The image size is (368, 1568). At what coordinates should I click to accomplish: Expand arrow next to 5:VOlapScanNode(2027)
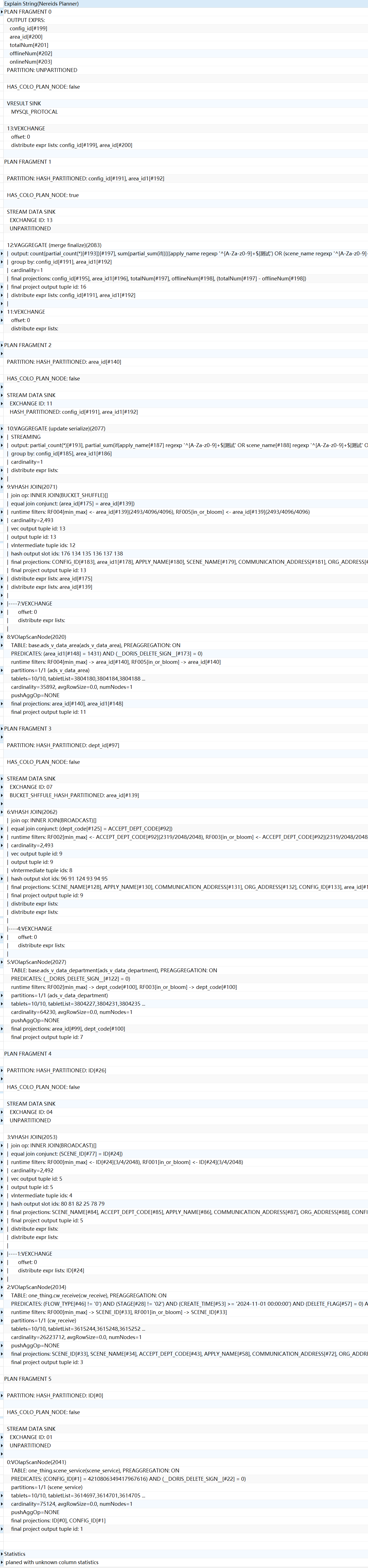tap(2, 962)
